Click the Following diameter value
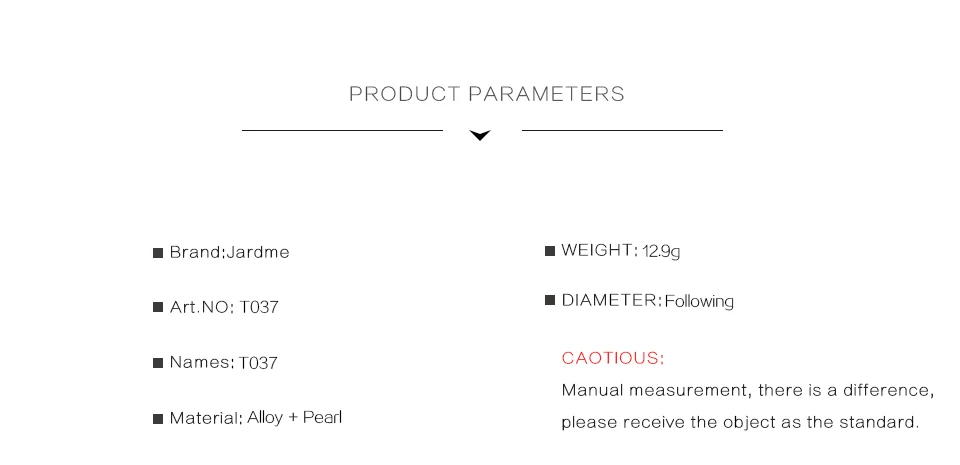The height and width of the screenshot is (465, 960). (x=699, y=301)
